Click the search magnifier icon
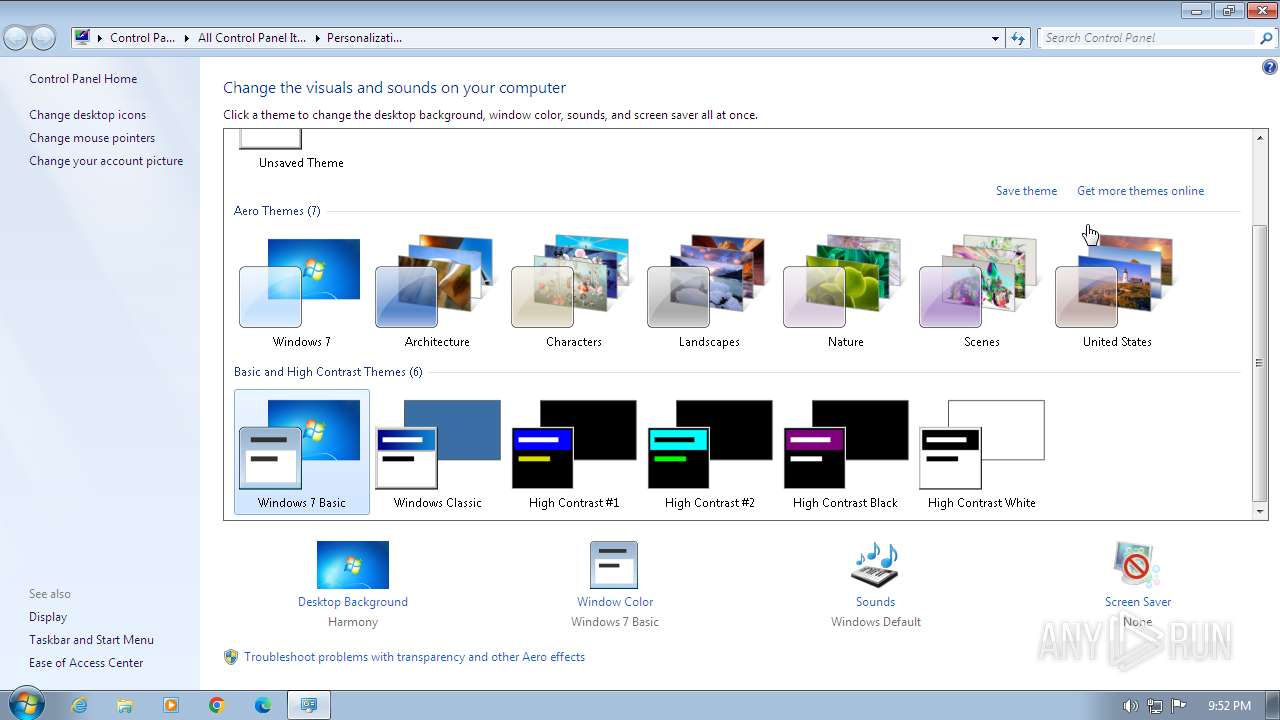Viewport: 1280px width, 720px height. click(x=1267, y=38)
